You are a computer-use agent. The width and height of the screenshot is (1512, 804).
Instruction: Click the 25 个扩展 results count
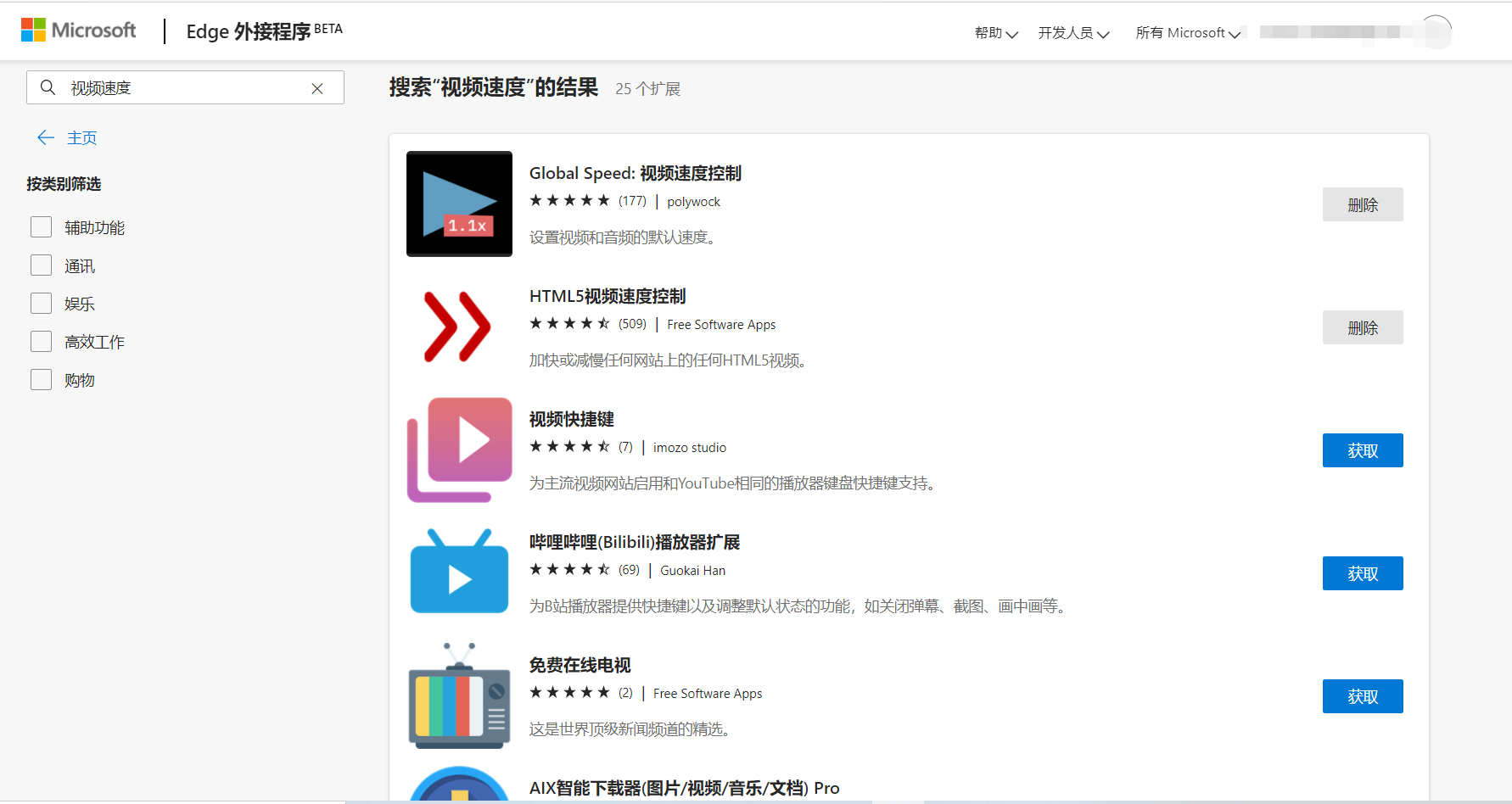648,89
